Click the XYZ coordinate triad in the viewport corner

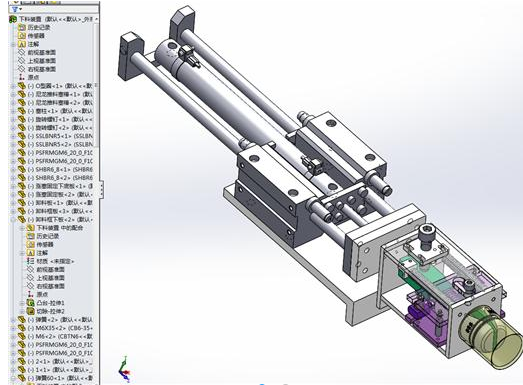click(x=124, y=369)
